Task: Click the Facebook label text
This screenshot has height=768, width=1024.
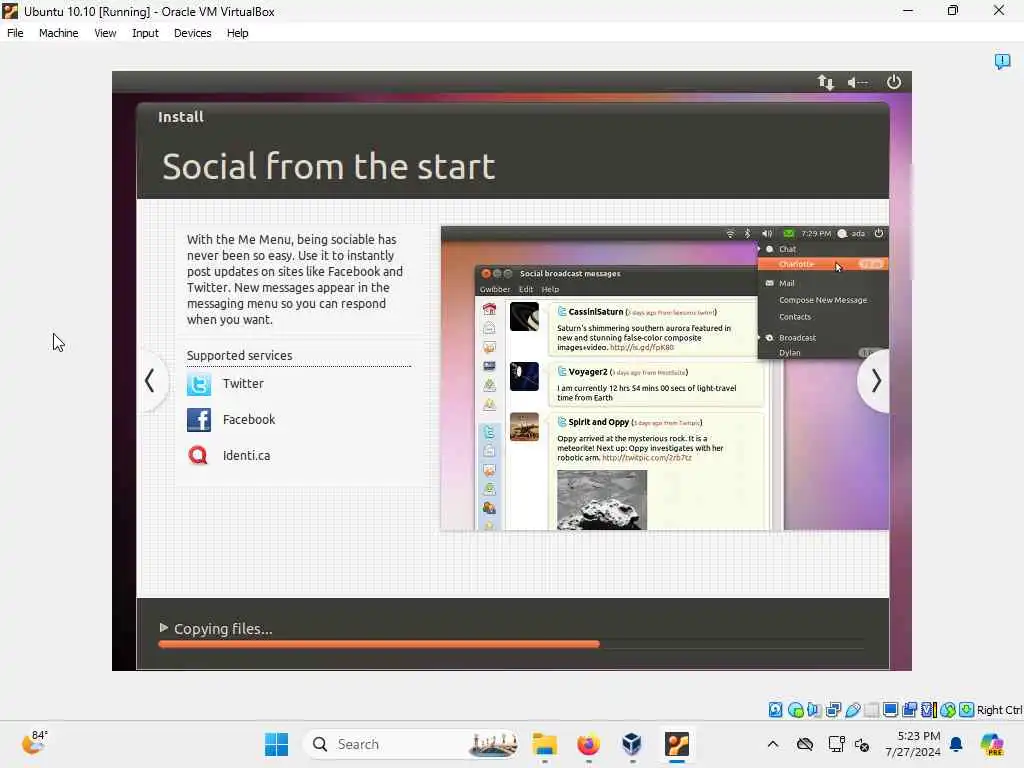Action: click(x=249, y=420)
